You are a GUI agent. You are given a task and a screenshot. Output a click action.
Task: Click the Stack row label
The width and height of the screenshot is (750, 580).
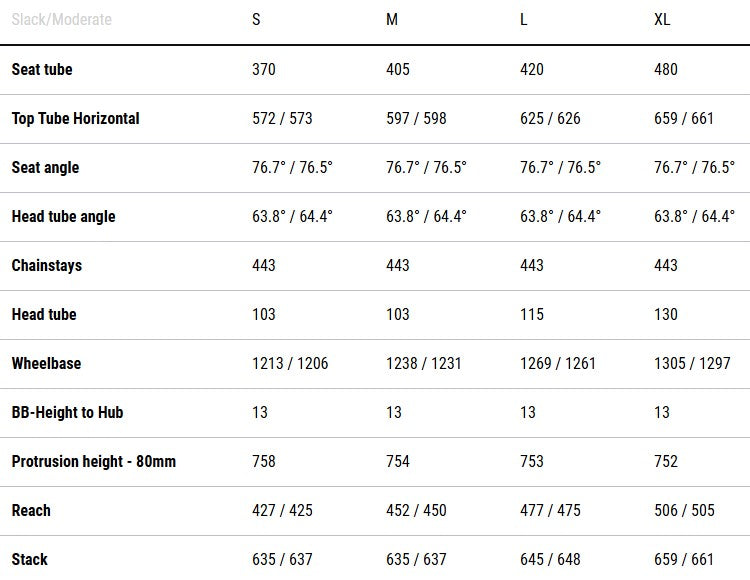tap(30, 559)
